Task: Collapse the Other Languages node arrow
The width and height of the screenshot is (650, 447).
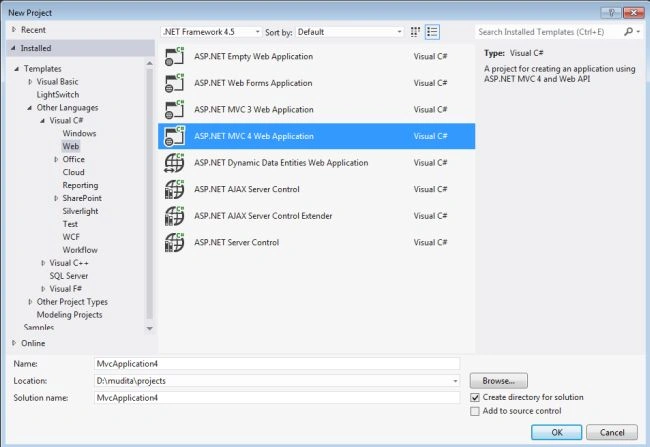Action: [x=29, y=108]
